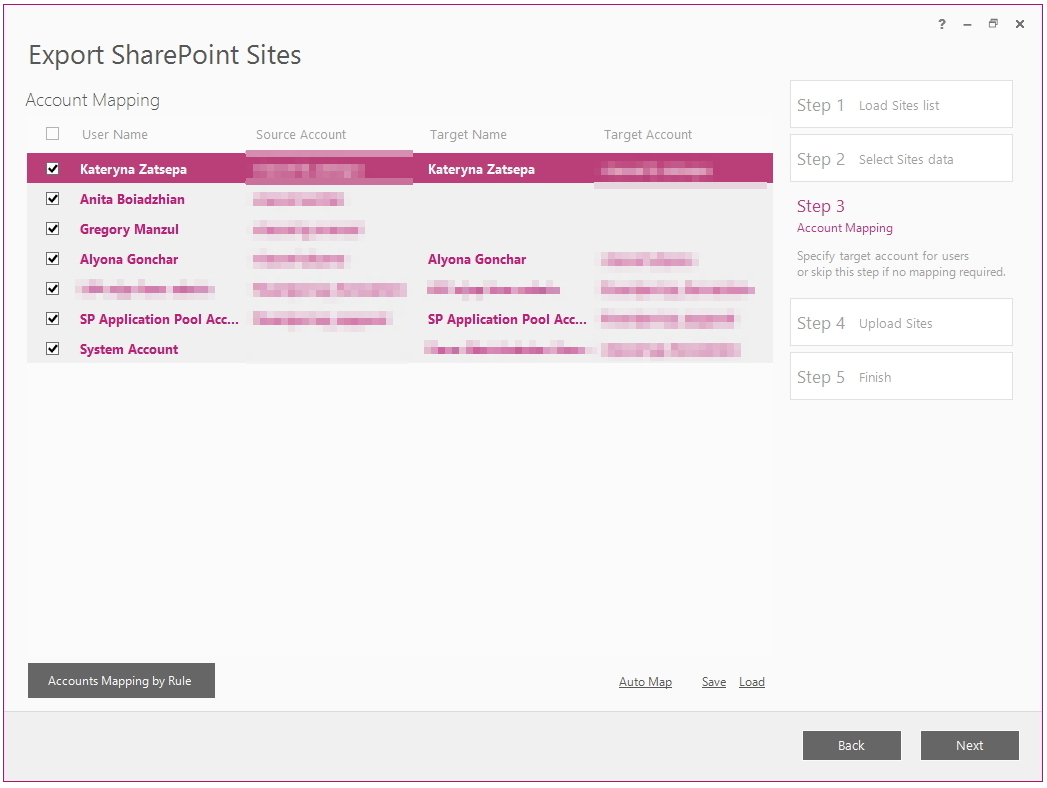The width and height of the screenshot is (1047, 788).
Task: Open Accounts Mapping by Rule
Action: pyautogui.click(x=121, y=680)
